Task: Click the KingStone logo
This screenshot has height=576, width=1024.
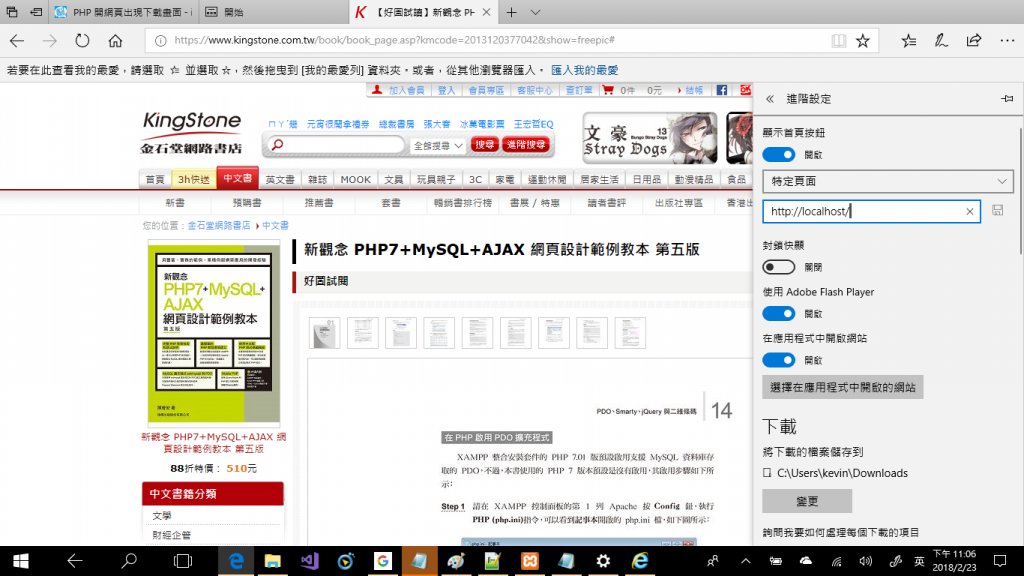Action: tap(191, 132)
